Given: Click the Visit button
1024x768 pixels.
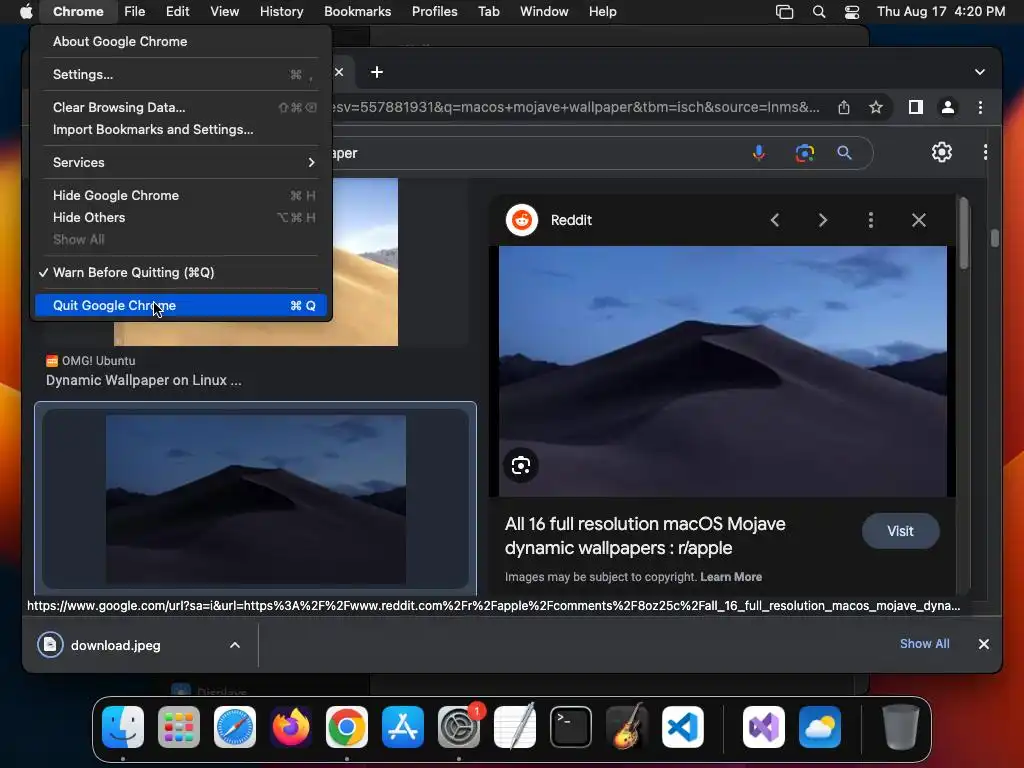Looking at the screenshot, I should click(x=901, y=531).
